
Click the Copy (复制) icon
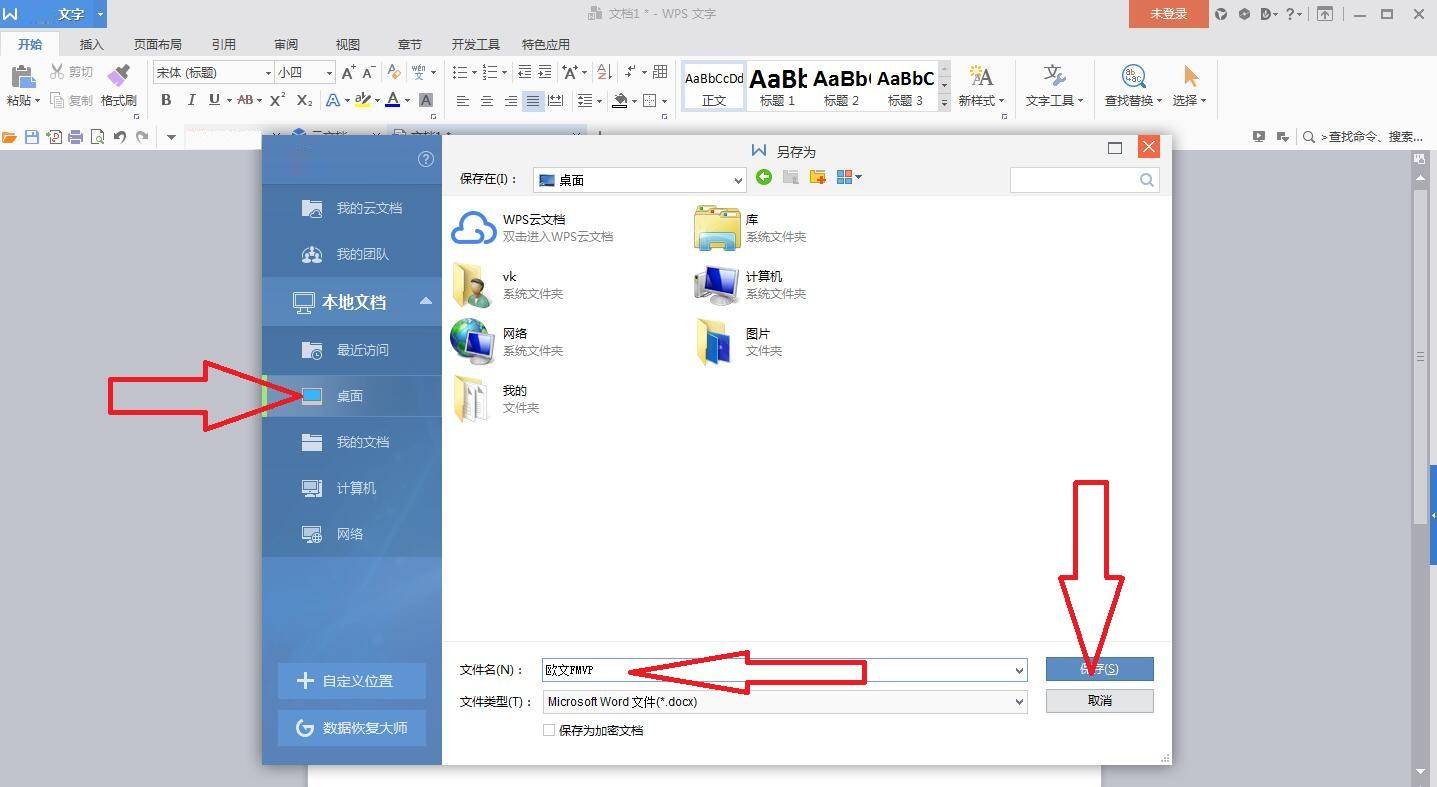point(57,100)
